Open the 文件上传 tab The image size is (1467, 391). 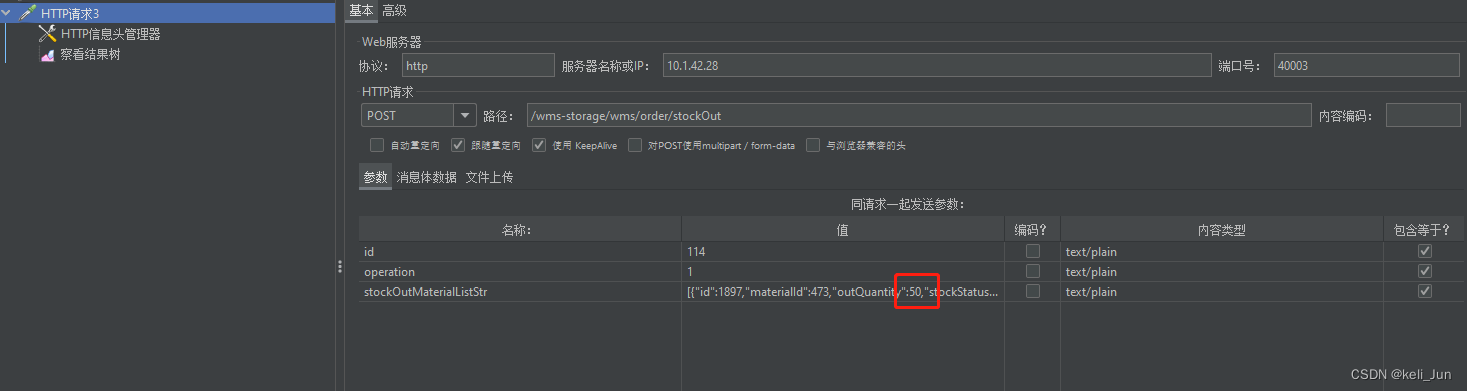[490, 177]
